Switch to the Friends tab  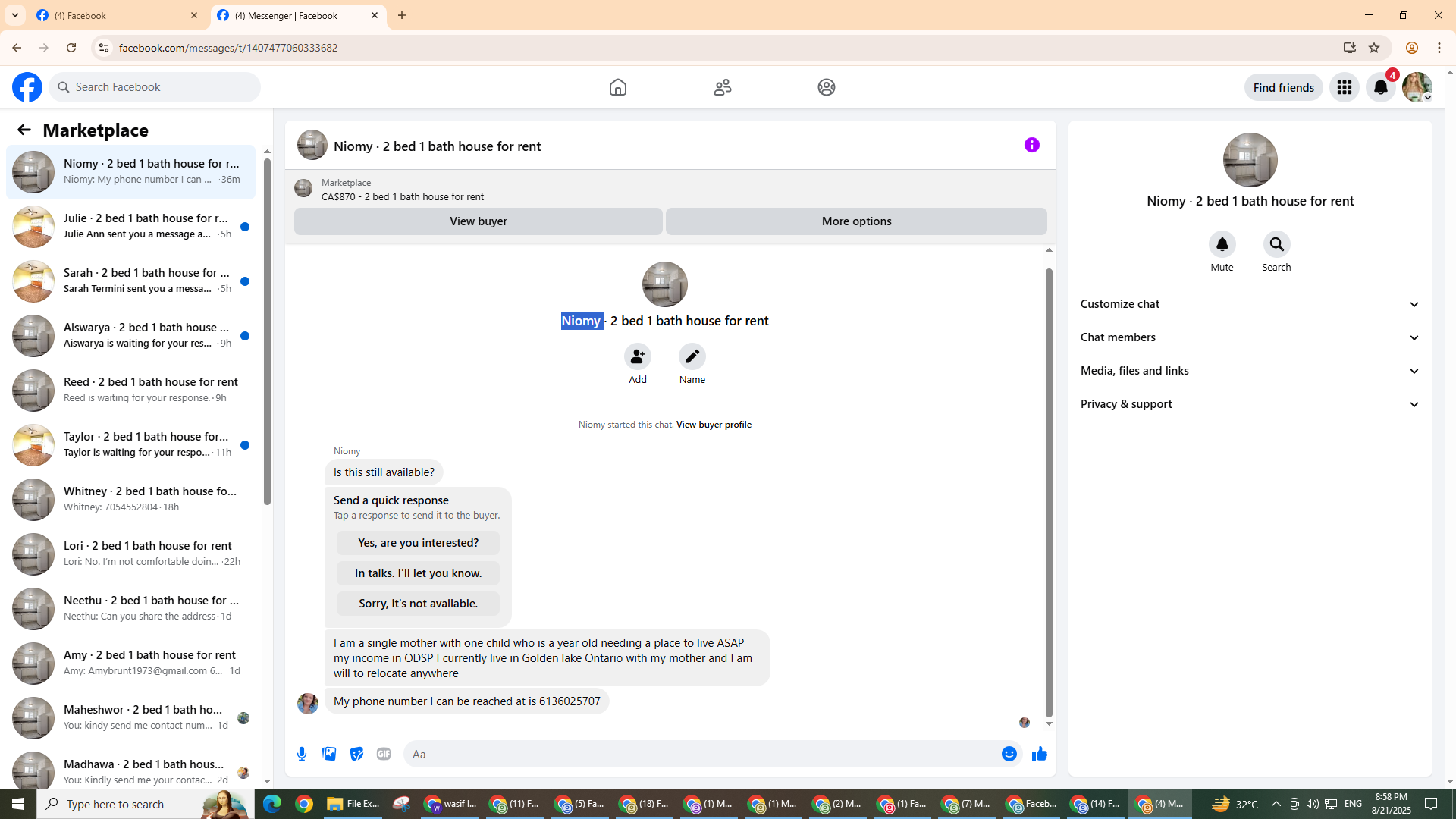[x=722, y=87]
